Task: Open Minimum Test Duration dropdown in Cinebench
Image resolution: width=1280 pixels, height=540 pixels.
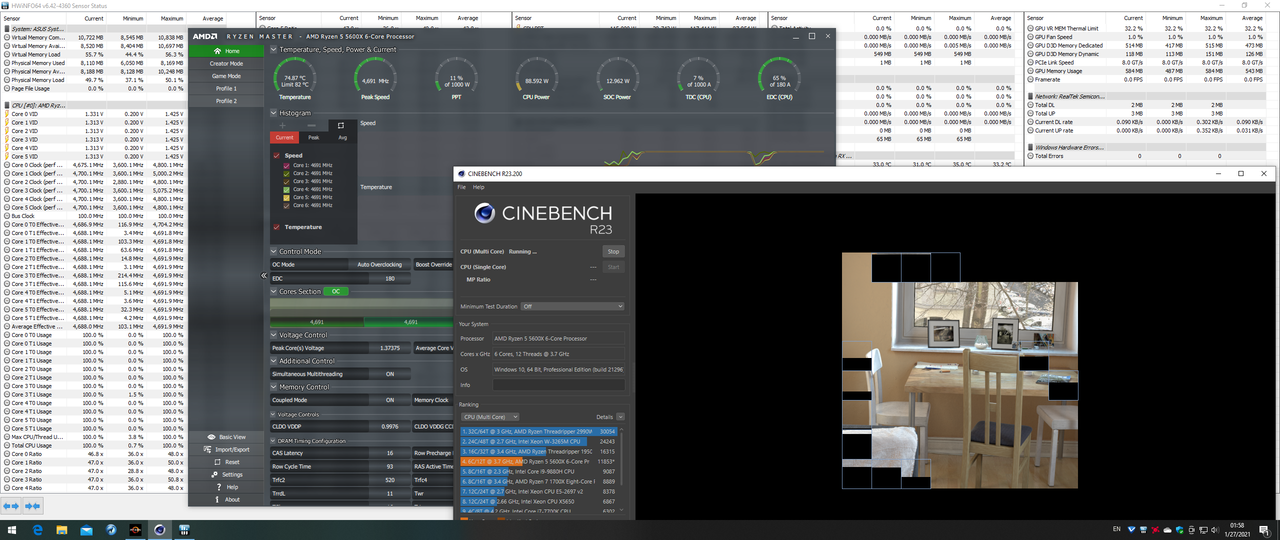Action: click(572, 306)
